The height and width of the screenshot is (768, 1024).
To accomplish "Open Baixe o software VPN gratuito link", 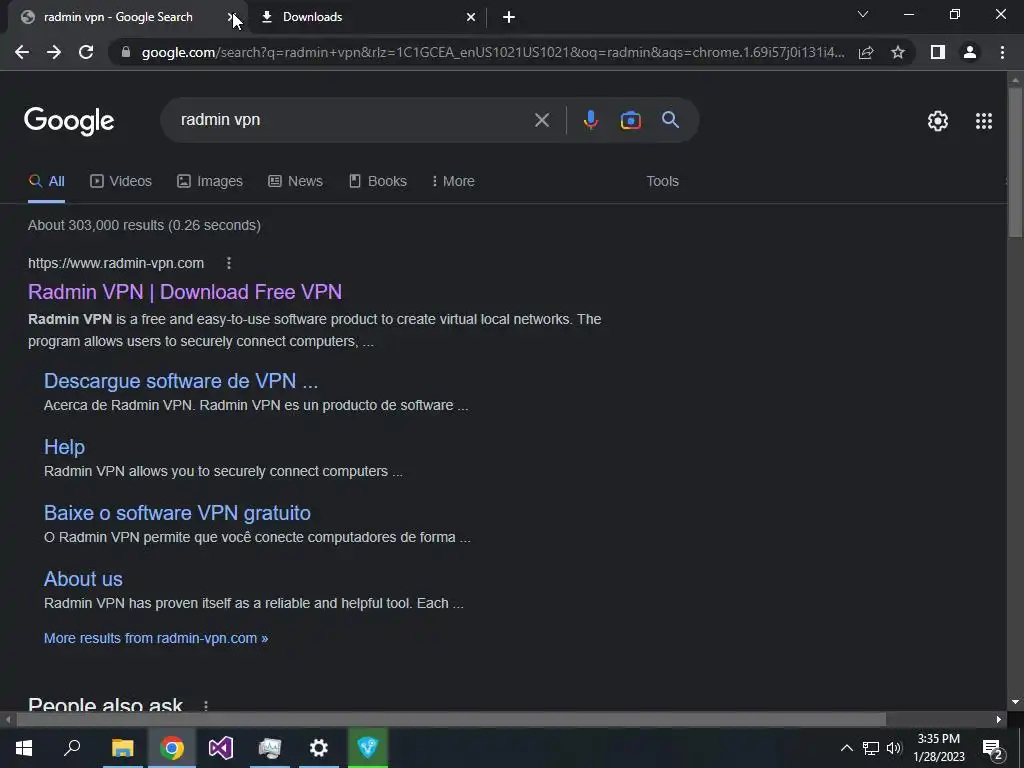I will point(177,513).
